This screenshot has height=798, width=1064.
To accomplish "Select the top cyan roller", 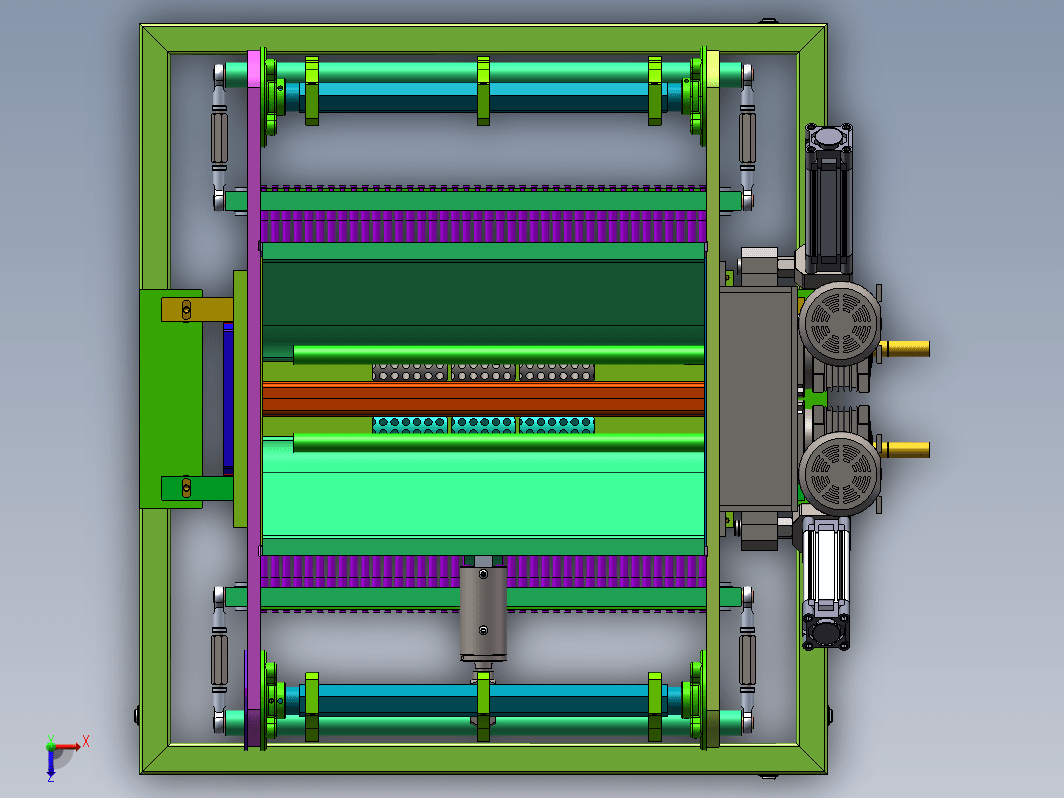I will point(483,89).
